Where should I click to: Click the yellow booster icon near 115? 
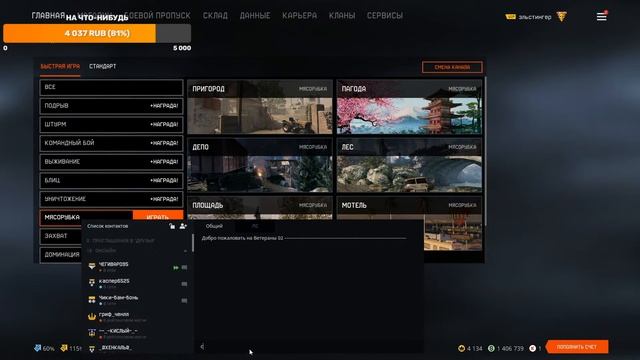tap(64, 348)
